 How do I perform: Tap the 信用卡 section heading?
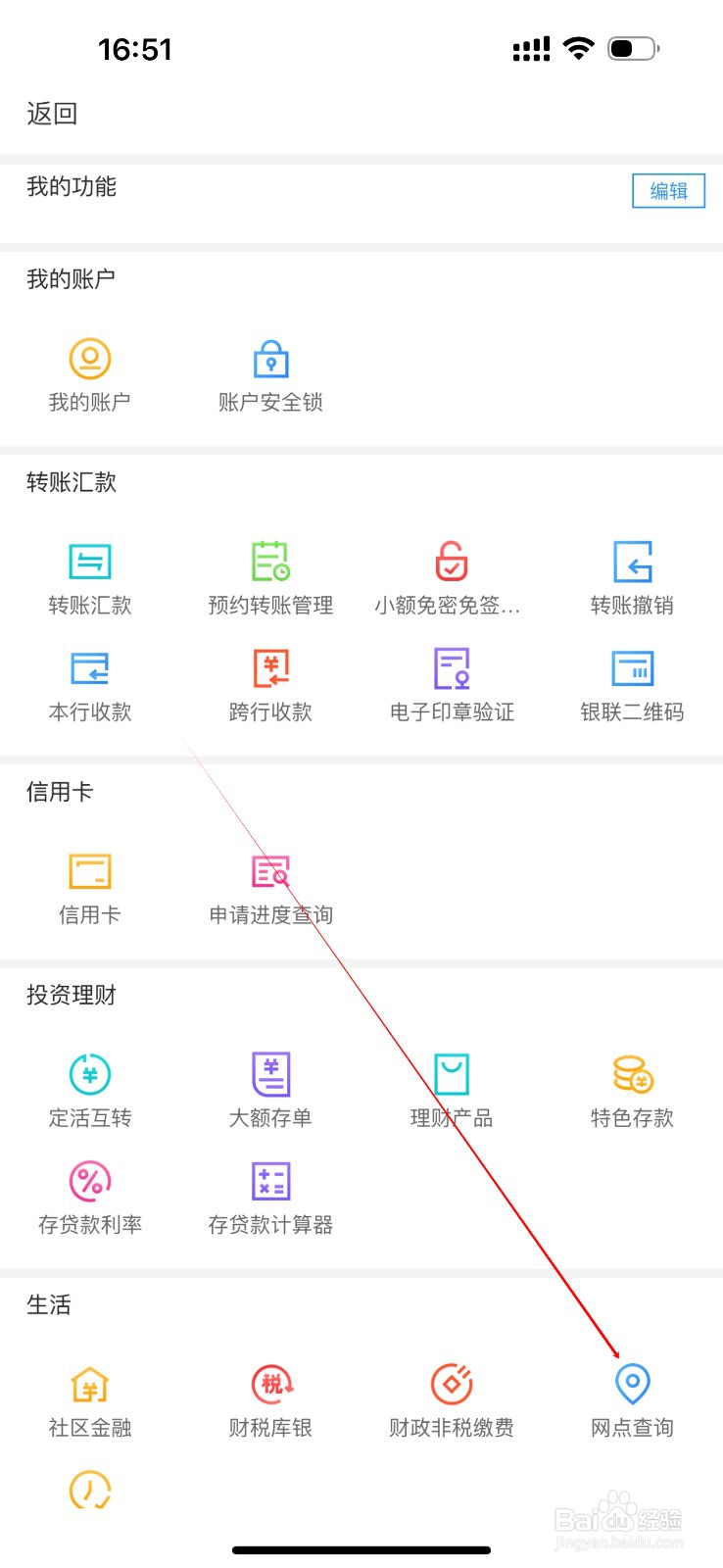[60, 792]
